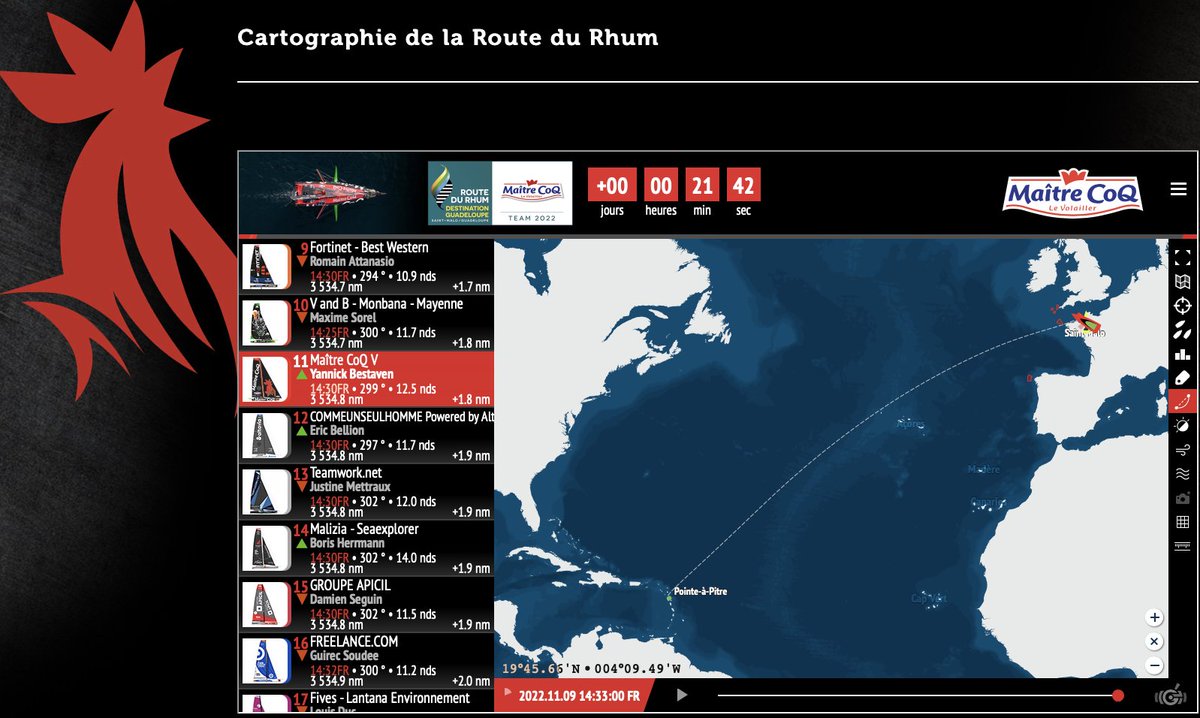Select the eraser tool icon
Viewport: 1200px width, 718px height.
(1182, 378)
